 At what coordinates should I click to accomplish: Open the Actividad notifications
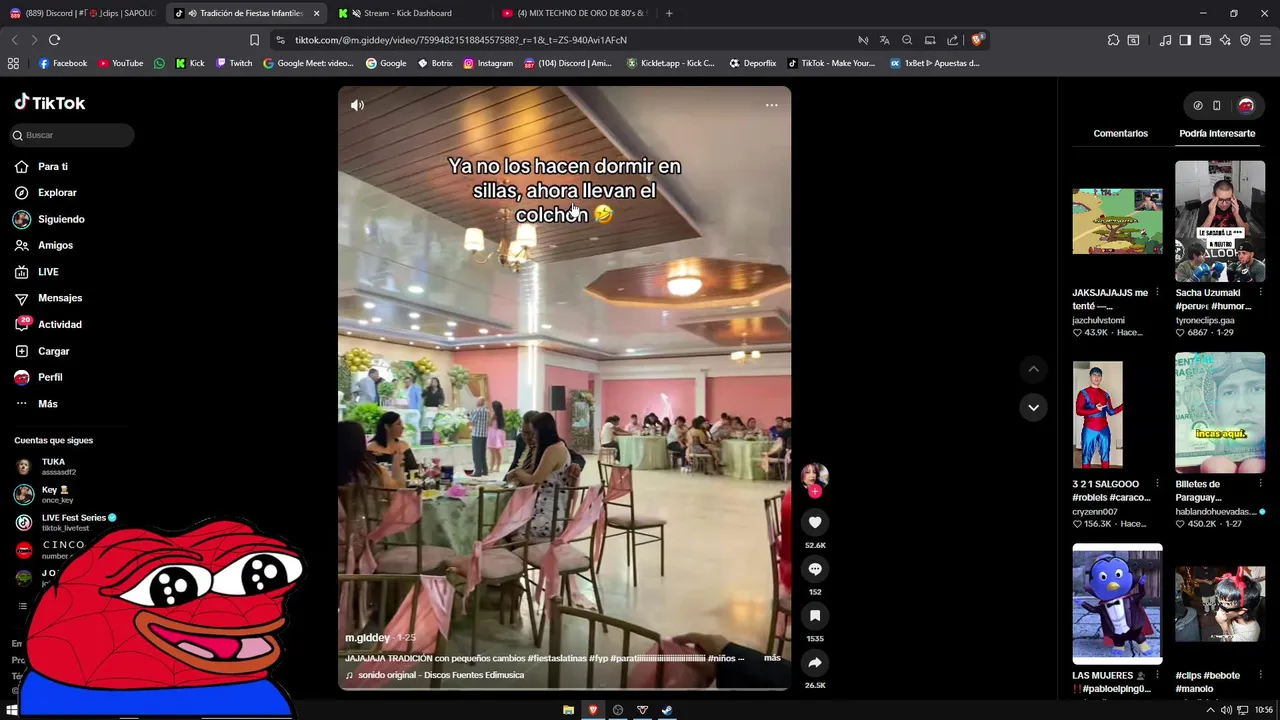pos(60,324)
